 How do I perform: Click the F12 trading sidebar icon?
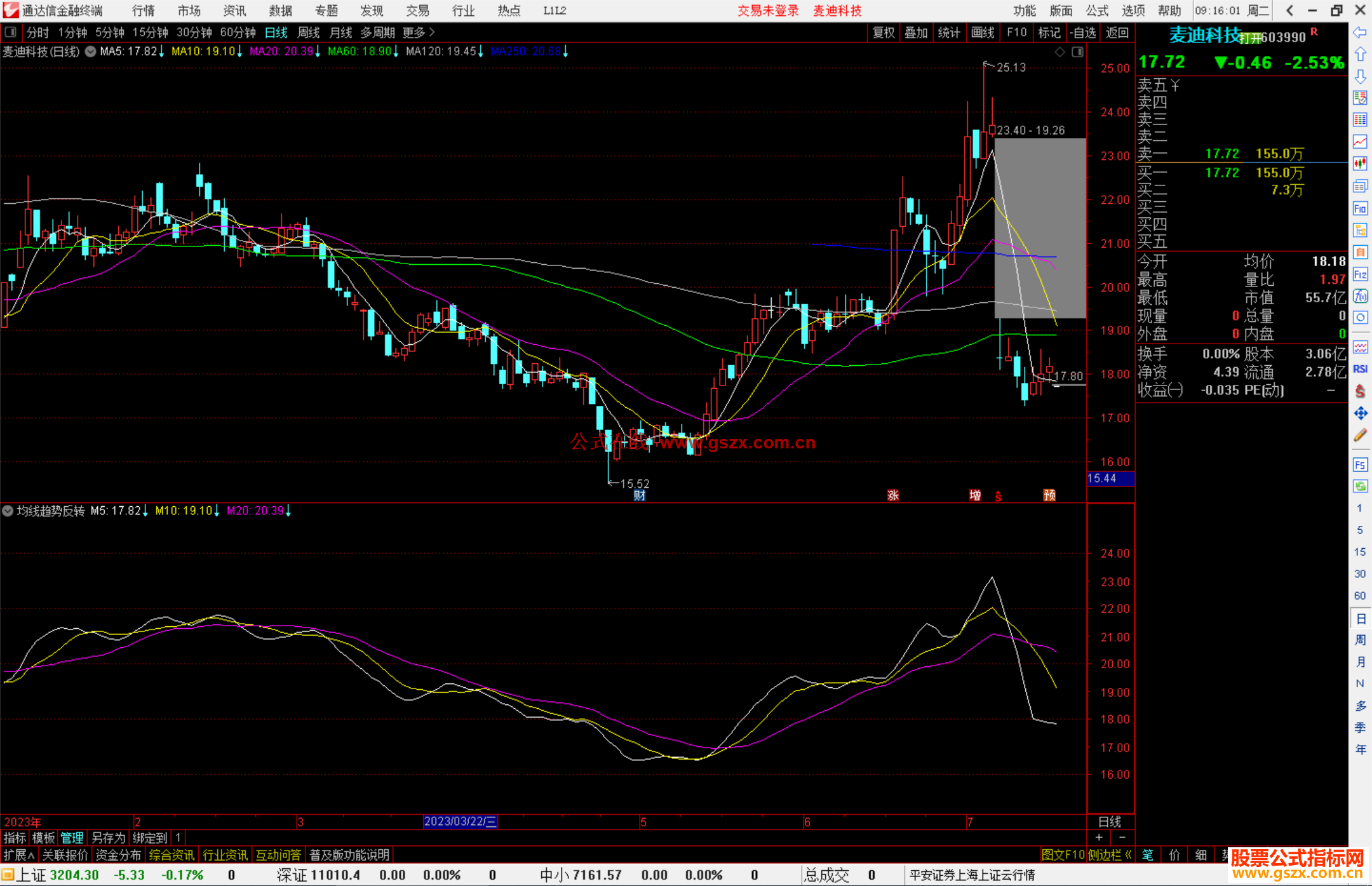1360,274
